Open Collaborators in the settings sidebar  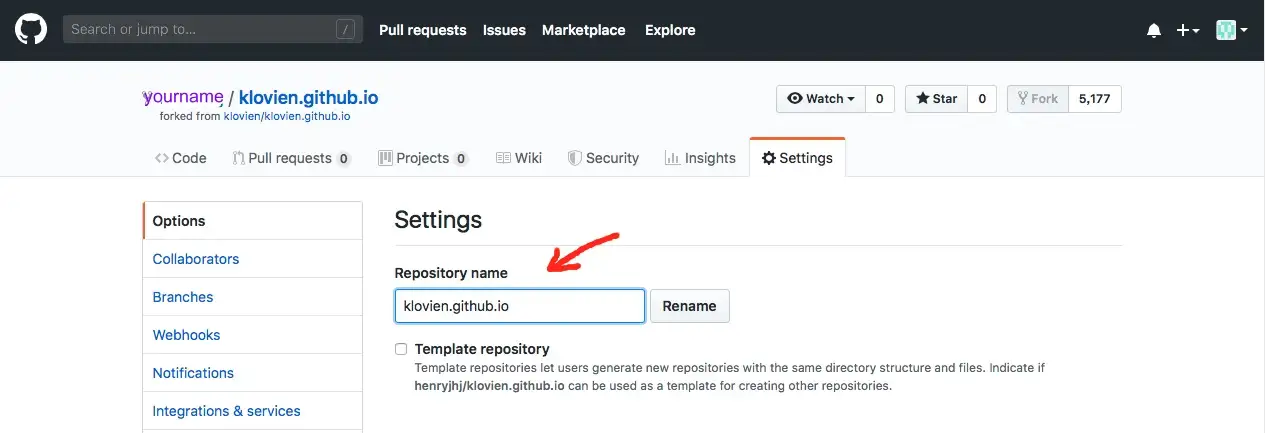click(x=252, y=259)
